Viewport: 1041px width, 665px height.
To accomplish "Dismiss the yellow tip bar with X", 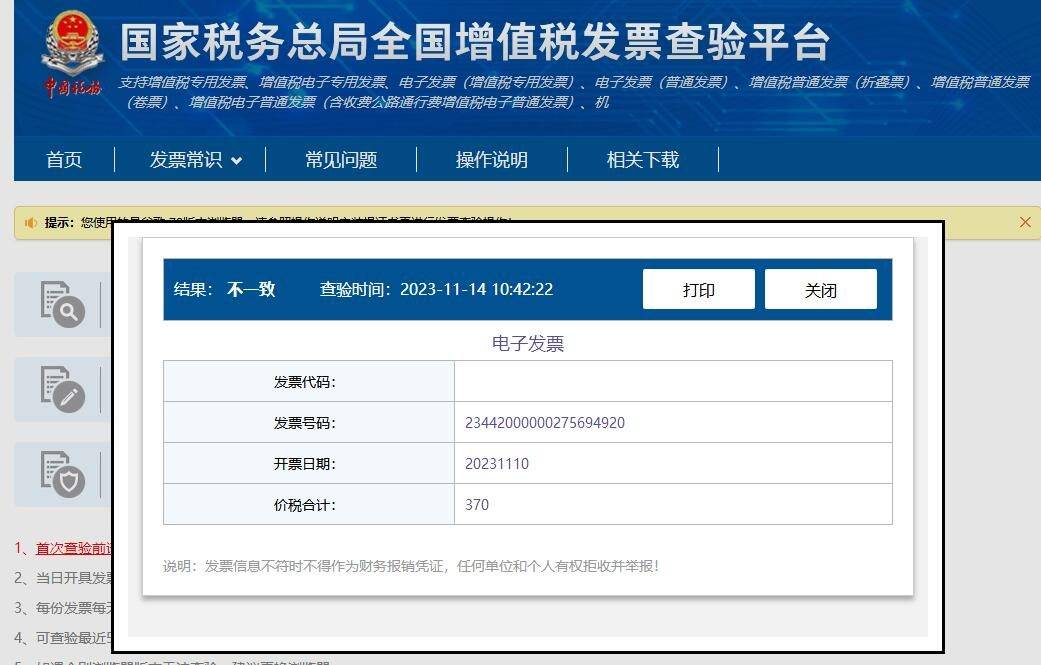I will click(1025, 222).
